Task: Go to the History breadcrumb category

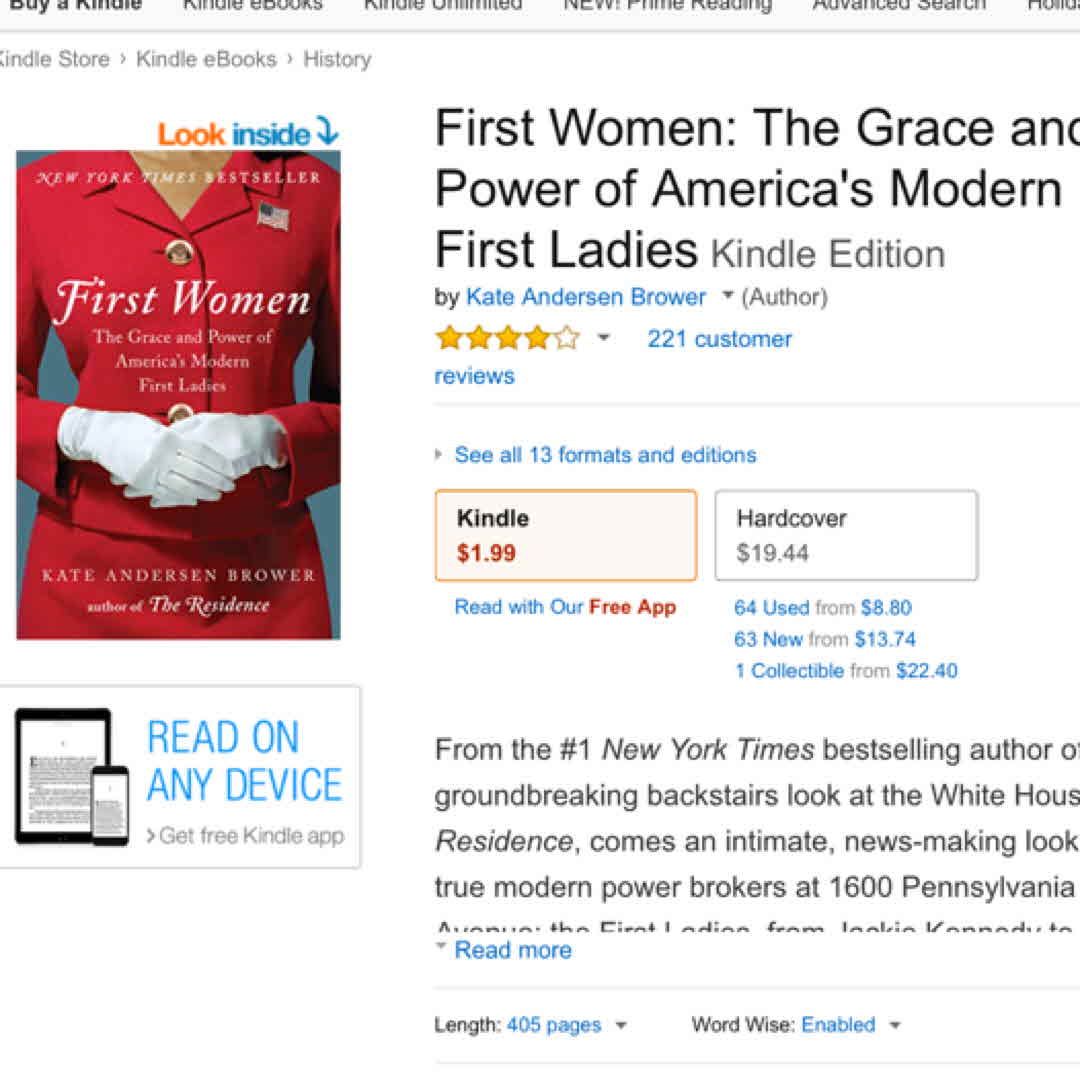Action: click(337, 59)
